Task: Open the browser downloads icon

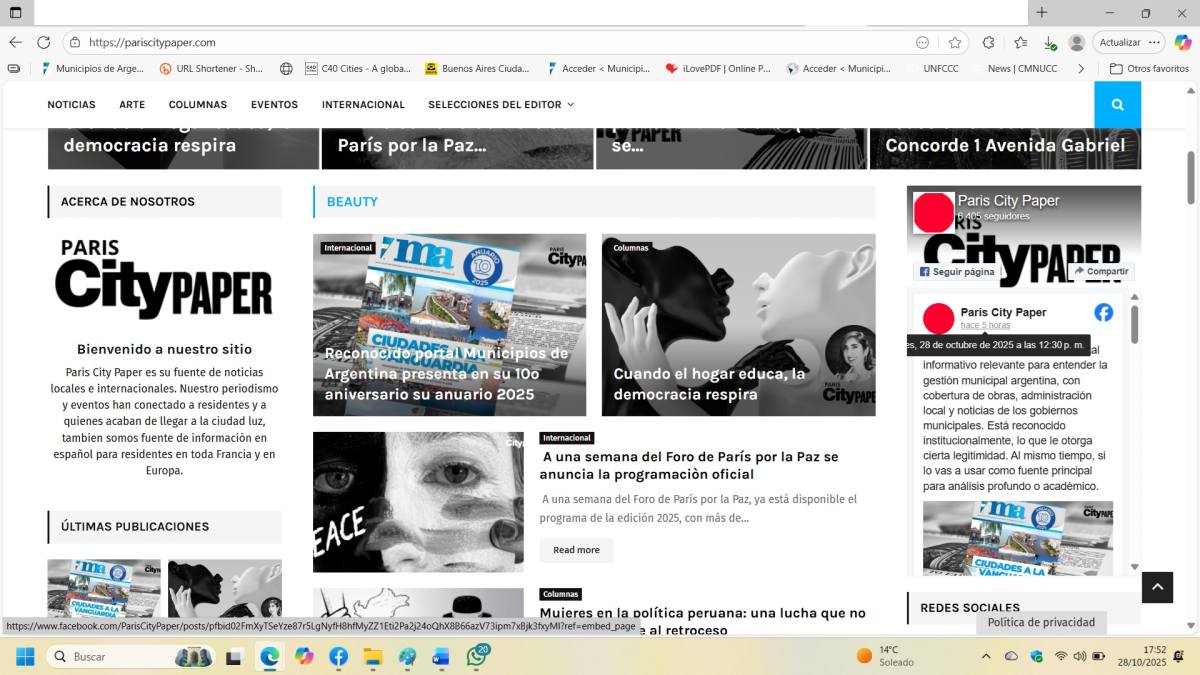Action: click(1049, 42)
